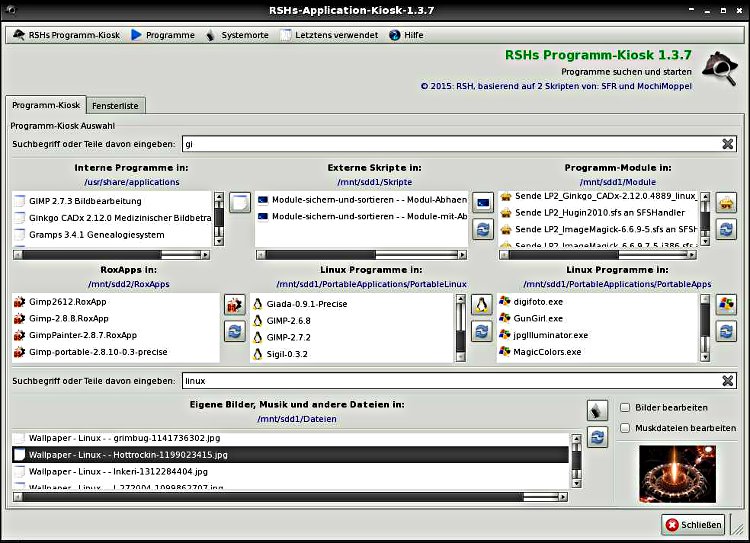Select digifoto.exe entry
The image size is (750, 543).
(x=598, y=301)
